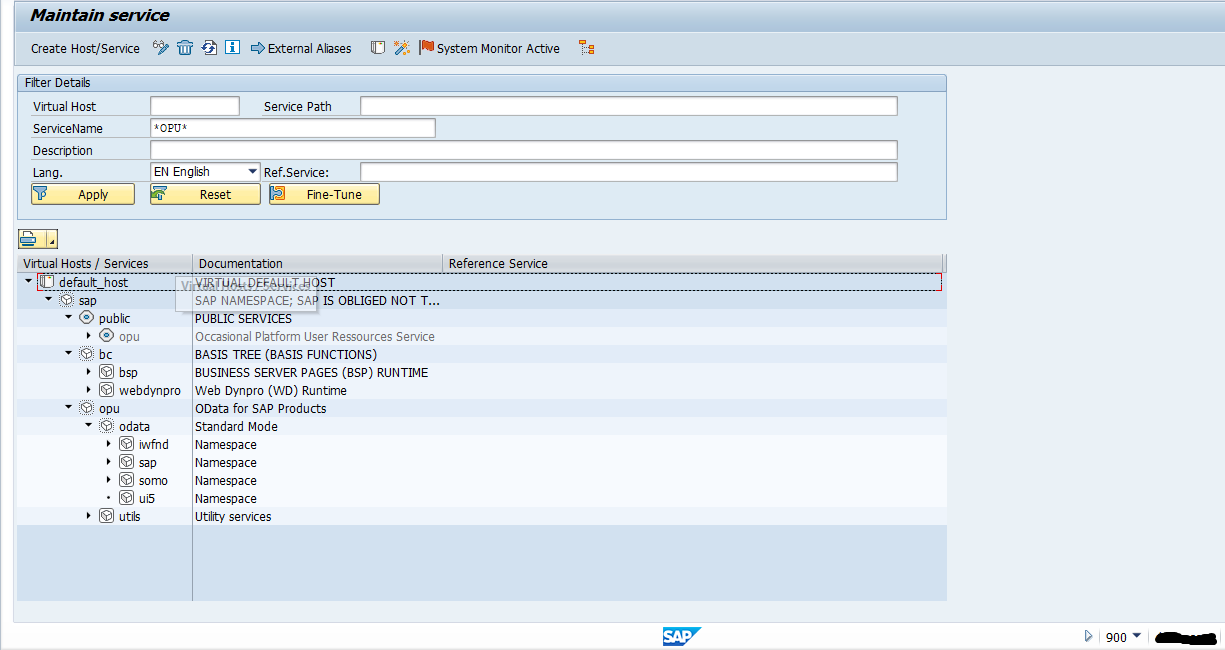Select the iwfnd tree item
The height and width of the screenshot is (650, 1225).
click(x=154, y=445)
